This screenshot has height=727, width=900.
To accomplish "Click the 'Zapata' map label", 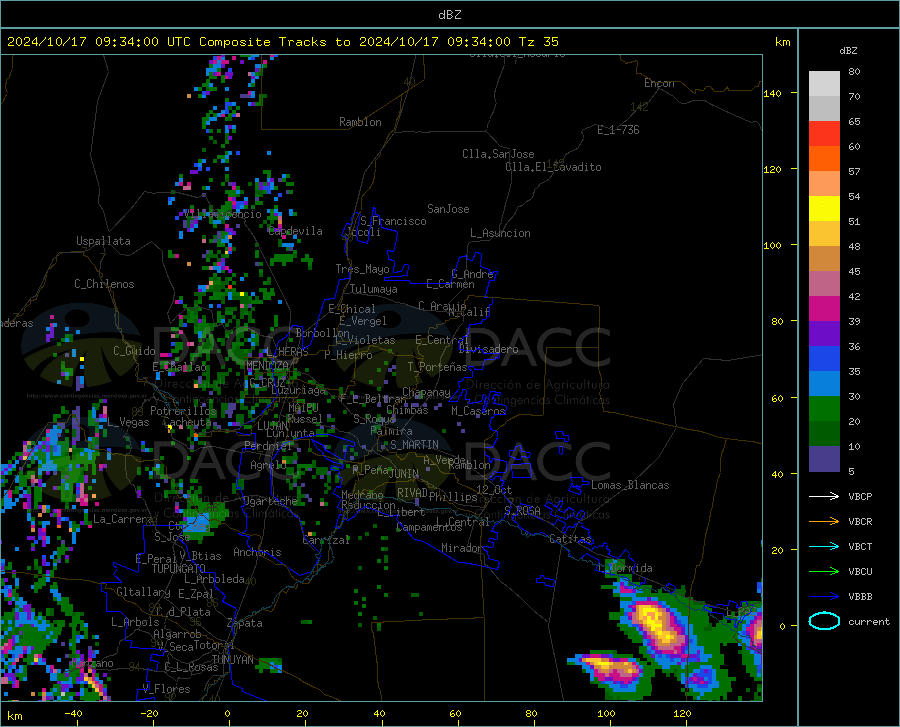I will [x=245, y=623].
